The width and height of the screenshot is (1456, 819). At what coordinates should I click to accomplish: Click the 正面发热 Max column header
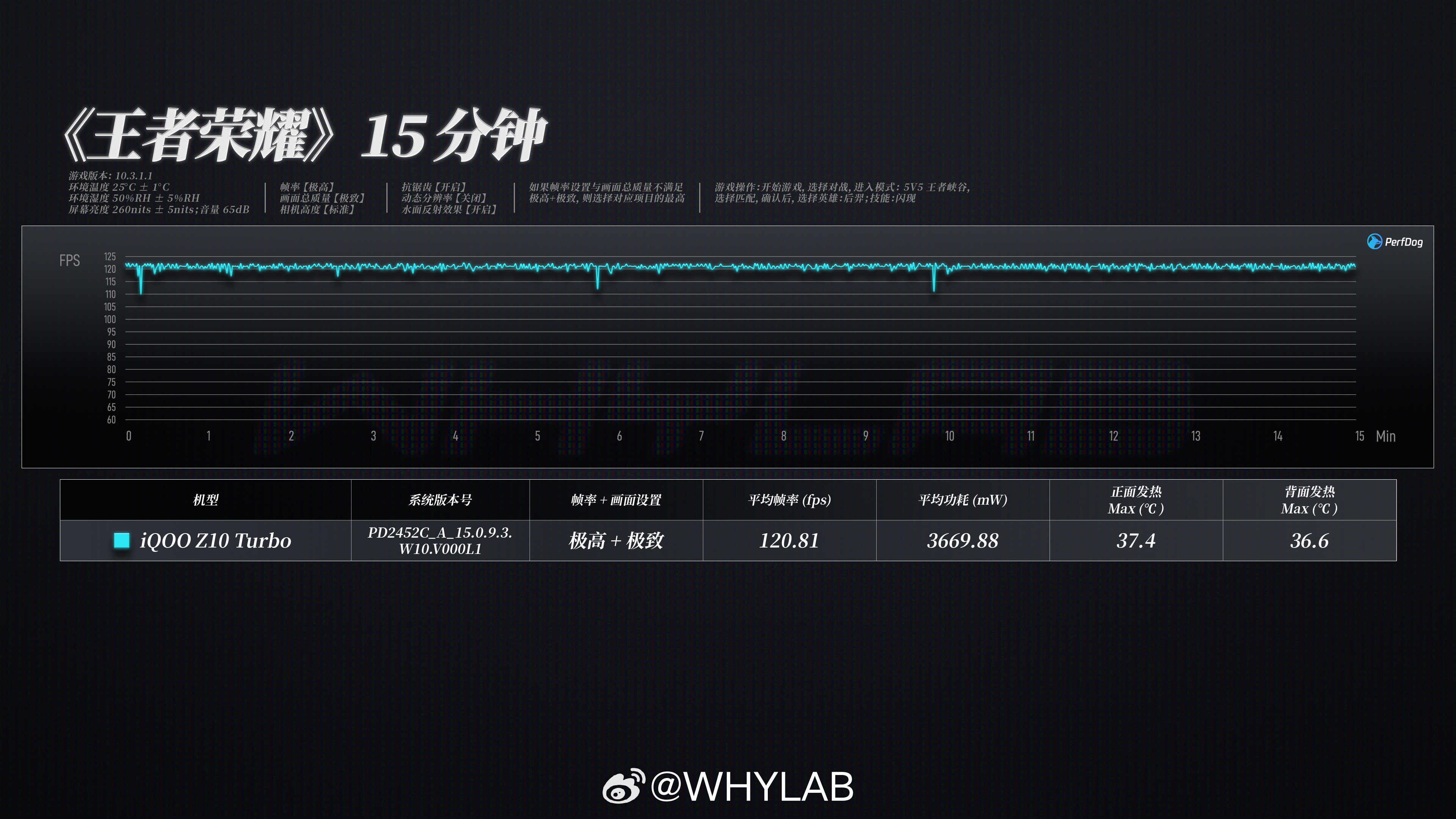1136,500
